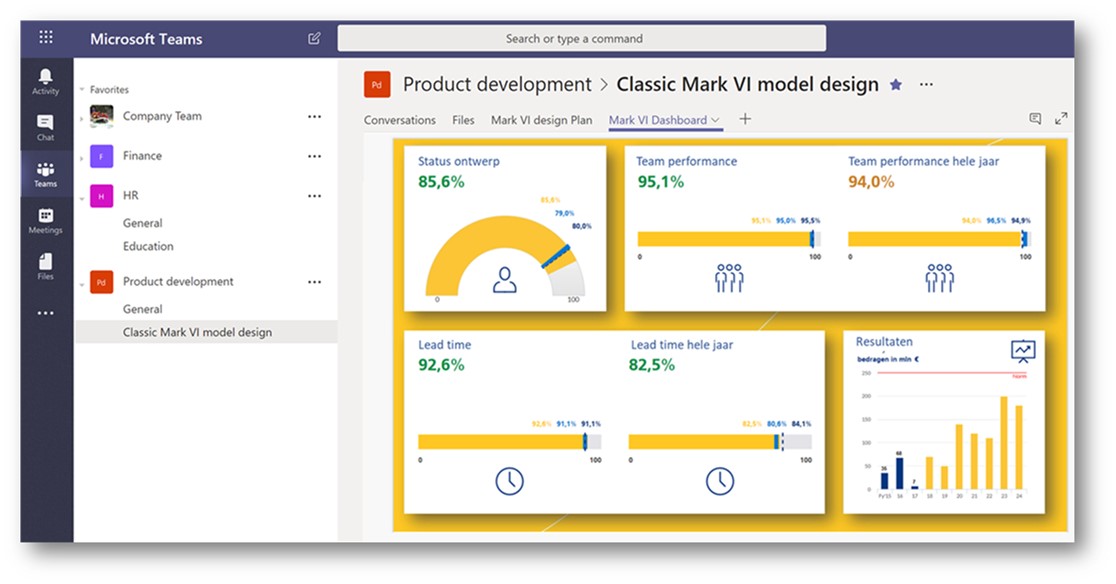Open Chat in the left rail
The width and height of the screenshot is (1116, 584).
(x=46, y=128)
